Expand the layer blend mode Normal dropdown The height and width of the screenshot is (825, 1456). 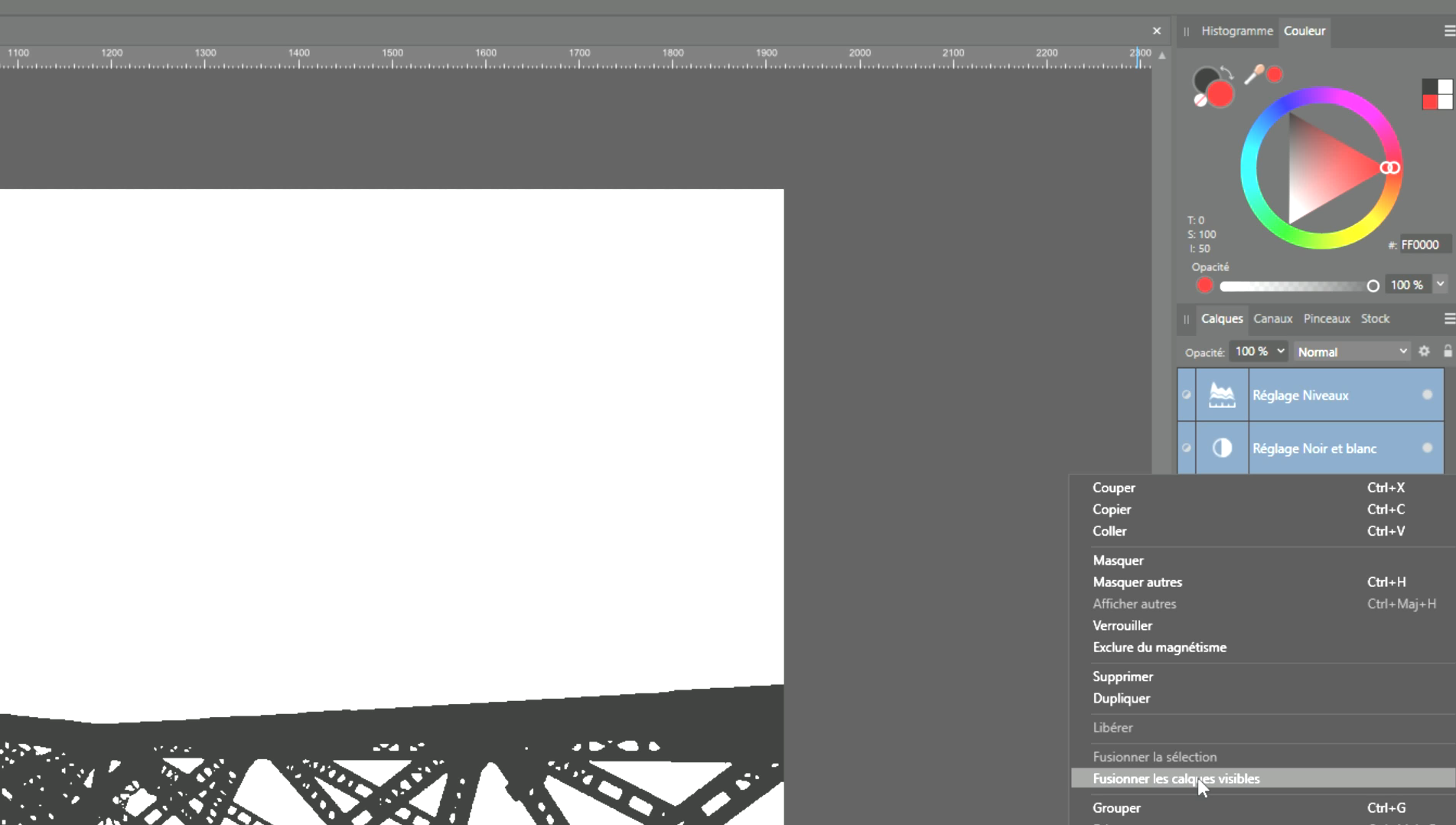click(1352, 352)
